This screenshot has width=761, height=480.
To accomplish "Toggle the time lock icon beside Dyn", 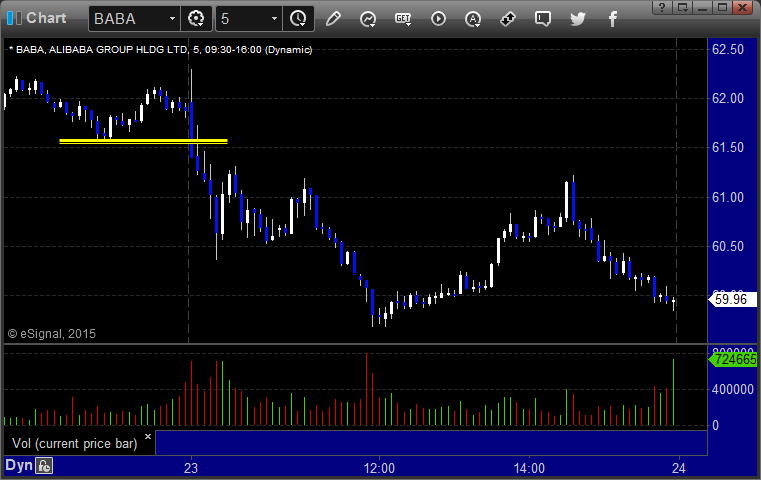I will tap(44, 466).
